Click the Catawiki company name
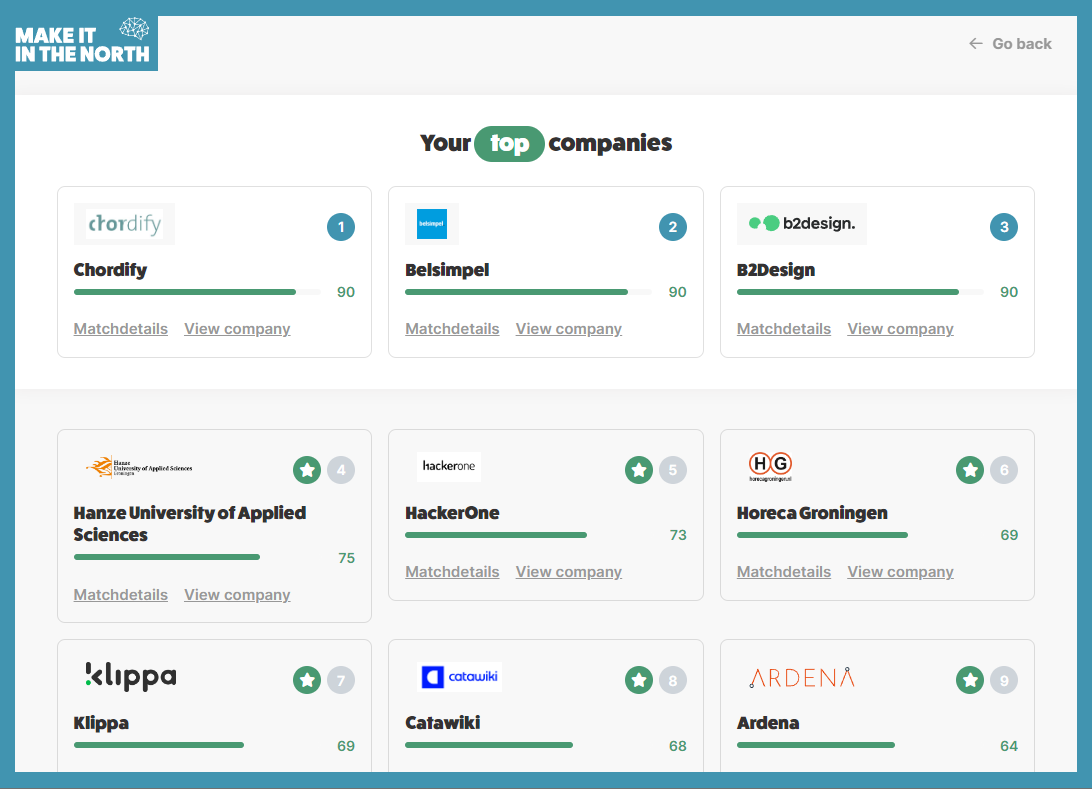 pyautogui.click(x=442, y=722)
